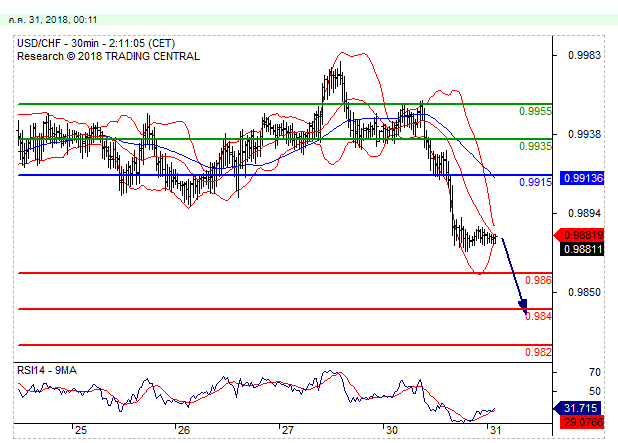Click the 0.9955 resistance level label
This screenshot has height=443, width=618.
click(535, 112)
